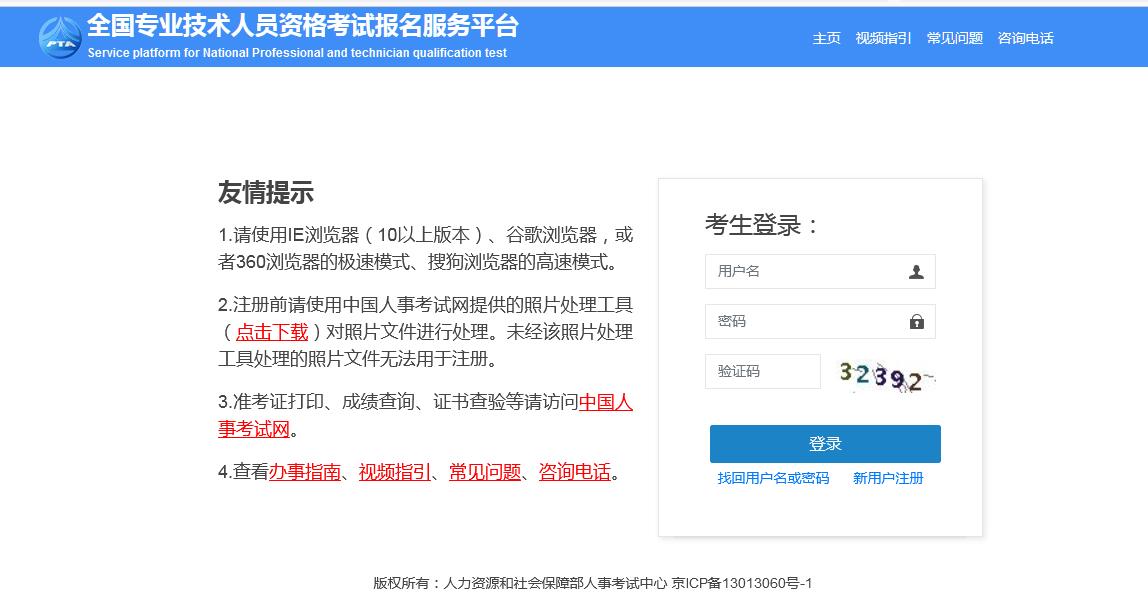This screenshot has width=1148, height=607.
Task: Refresh the captcha image 32392
Action: point(887,377)
